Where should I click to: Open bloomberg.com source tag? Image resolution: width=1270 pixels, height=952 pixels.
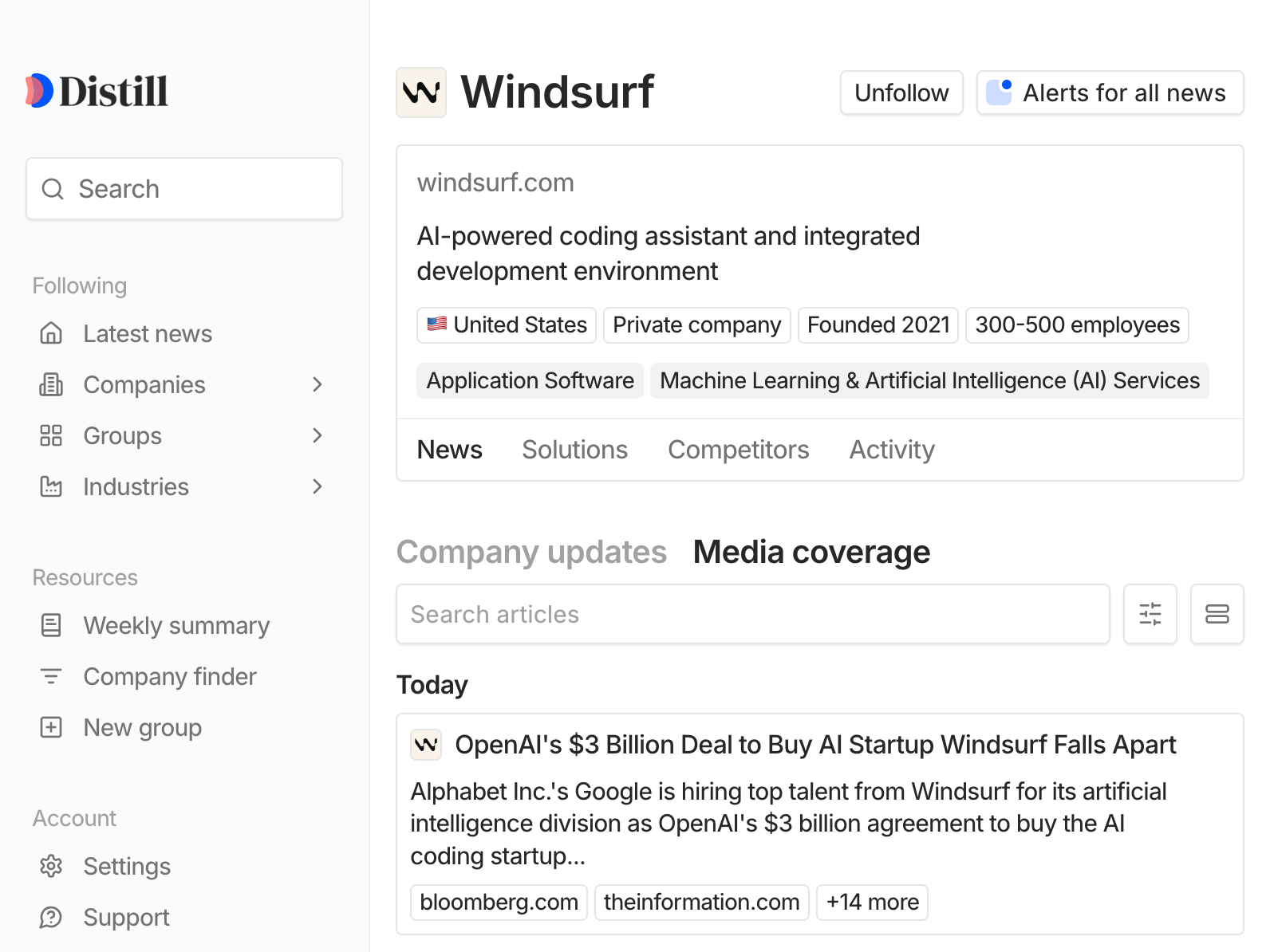pyautogui.click(x=499, y=903)
